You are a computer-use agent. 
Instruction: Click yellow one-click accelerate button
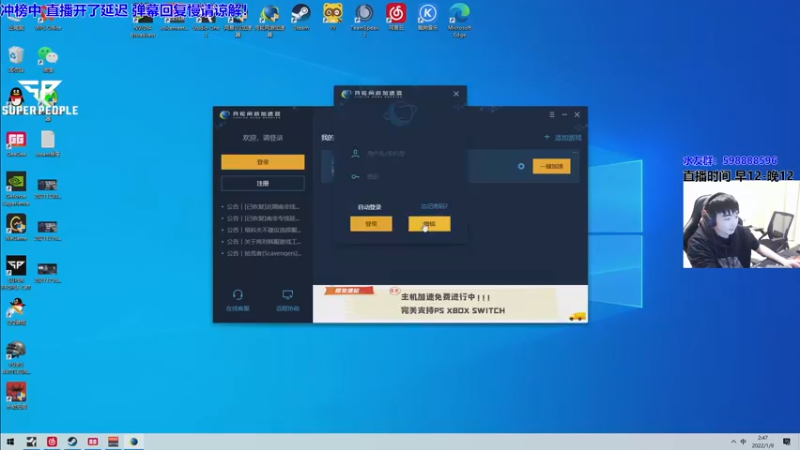point(552,166)
